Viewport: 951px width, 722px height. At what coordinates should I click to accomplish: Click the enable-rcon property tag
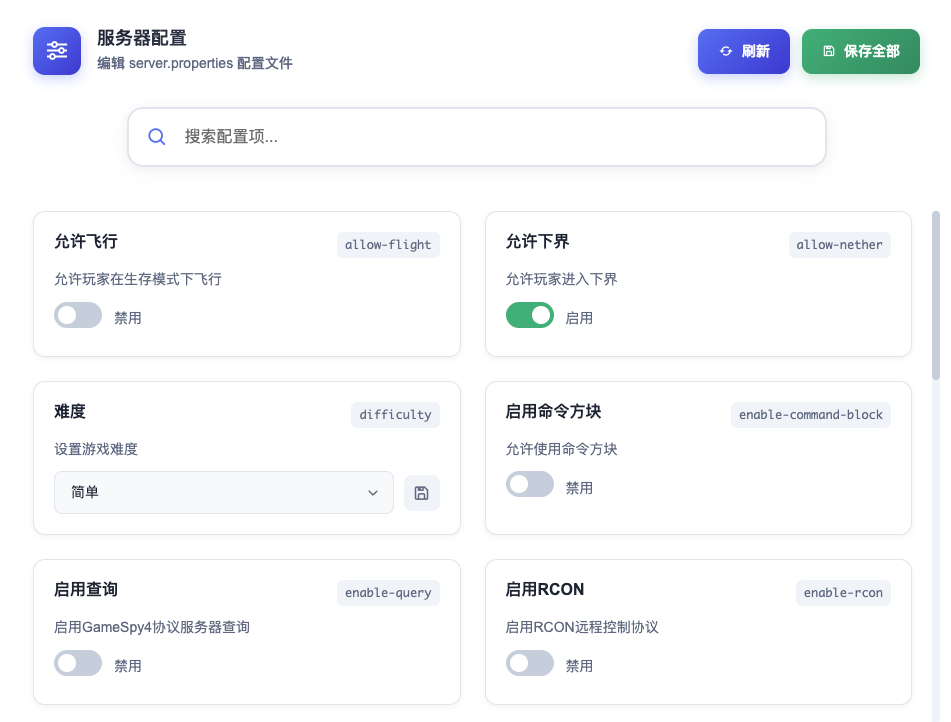(843, 593)
